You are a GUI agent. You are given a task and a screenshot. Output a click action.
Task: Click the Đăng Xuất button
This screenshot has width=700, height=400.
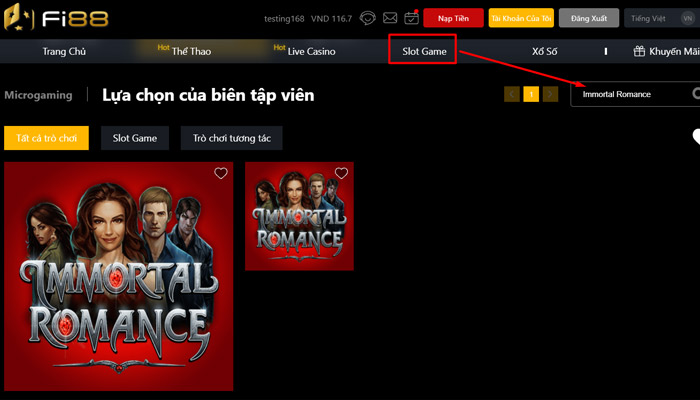[589, 18]
